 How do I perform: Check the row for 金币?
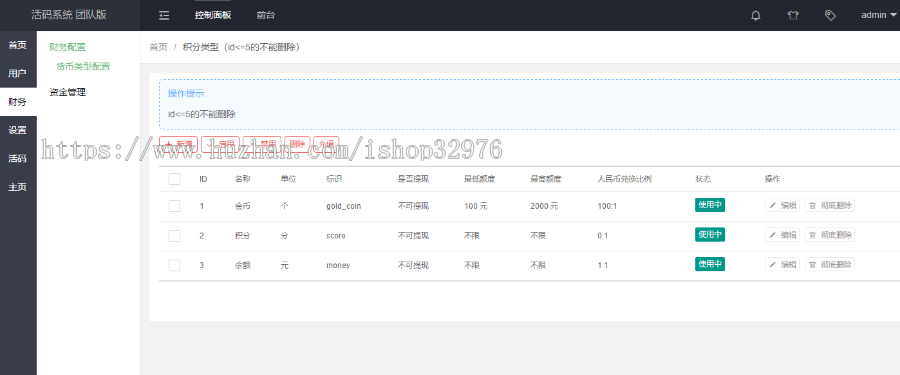point(174,206)
